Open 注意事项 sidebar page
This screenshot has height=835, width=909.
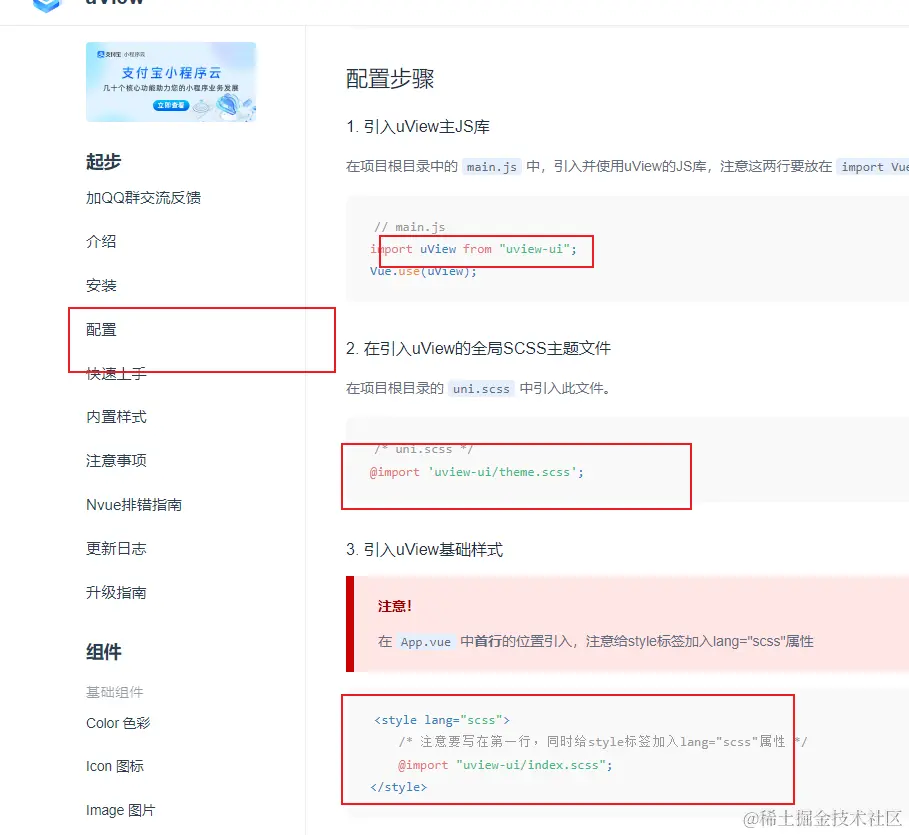coord(116,461)
